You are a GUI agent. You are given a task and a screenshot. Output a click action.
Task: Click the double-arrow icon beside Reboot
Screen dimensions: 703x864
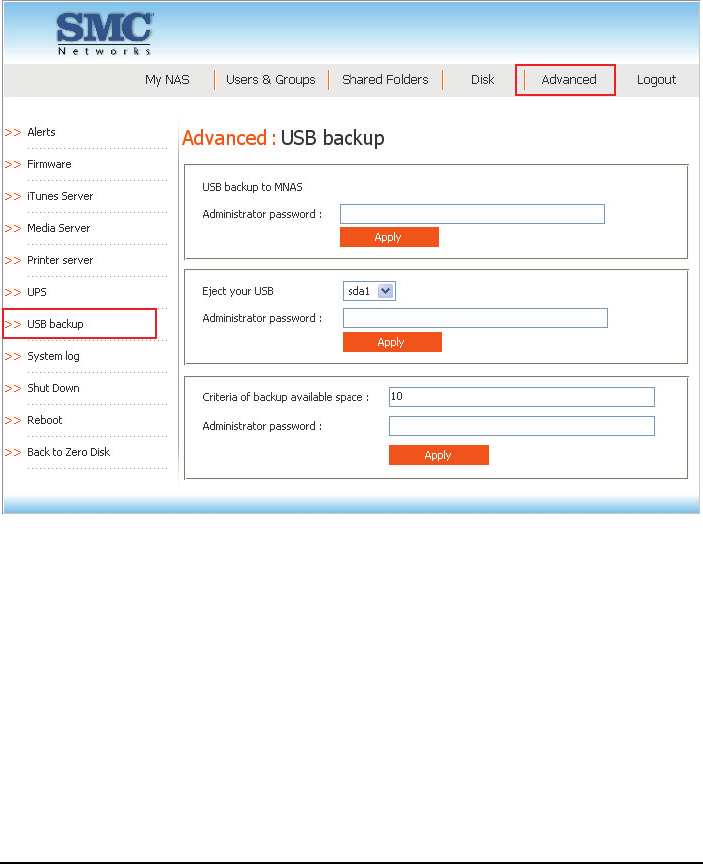pos(13,420)
